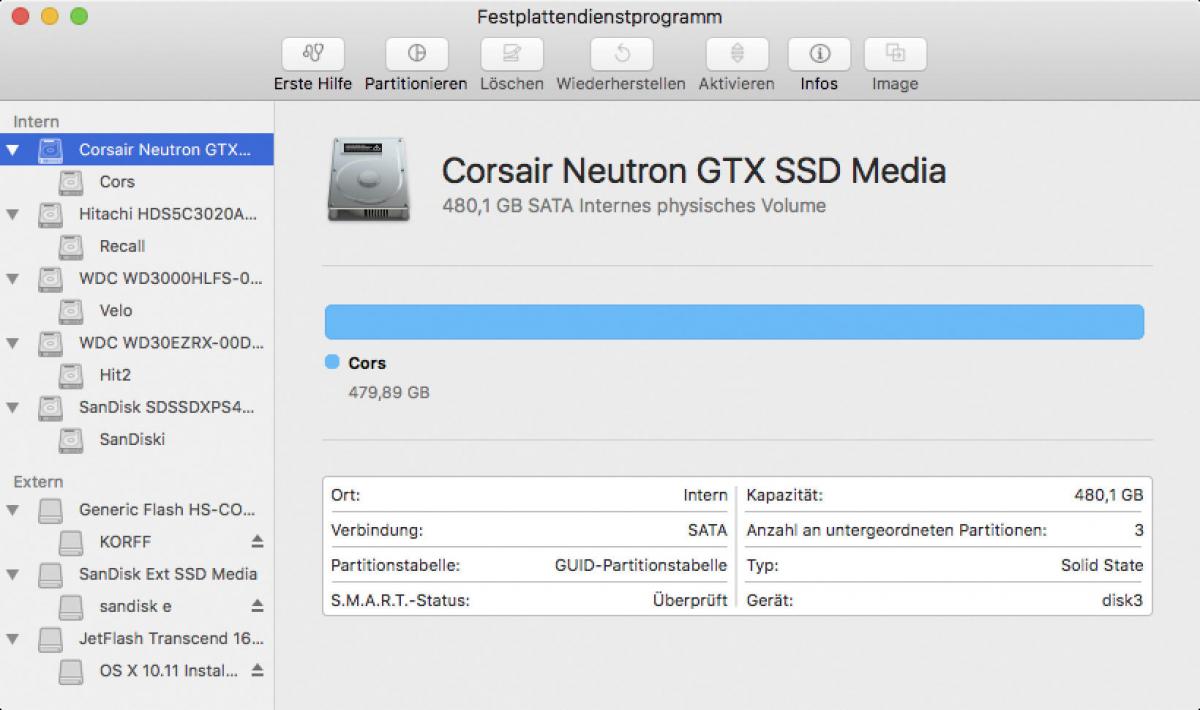Click the SanDisk SDSSDXPS4 drive icon
Screen dimensions: 1200x710
tap(50, 407)
